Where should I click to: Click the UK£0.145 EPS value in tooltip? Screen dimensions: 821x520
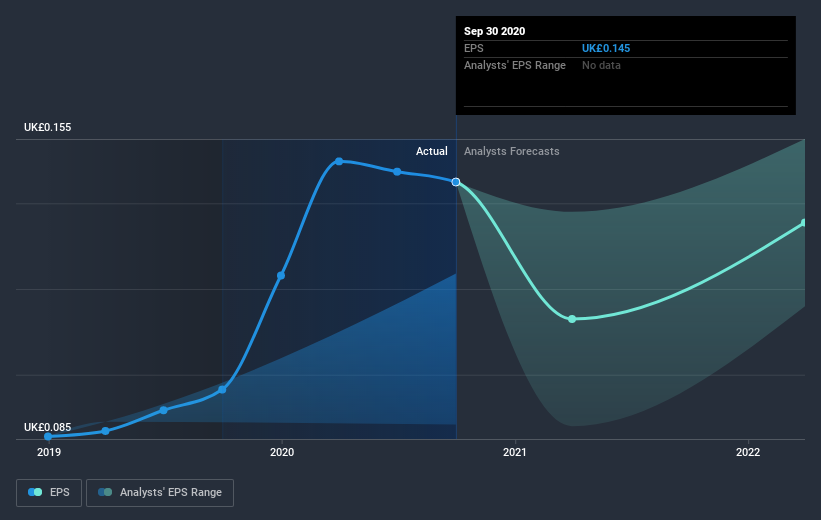point(606,48)
